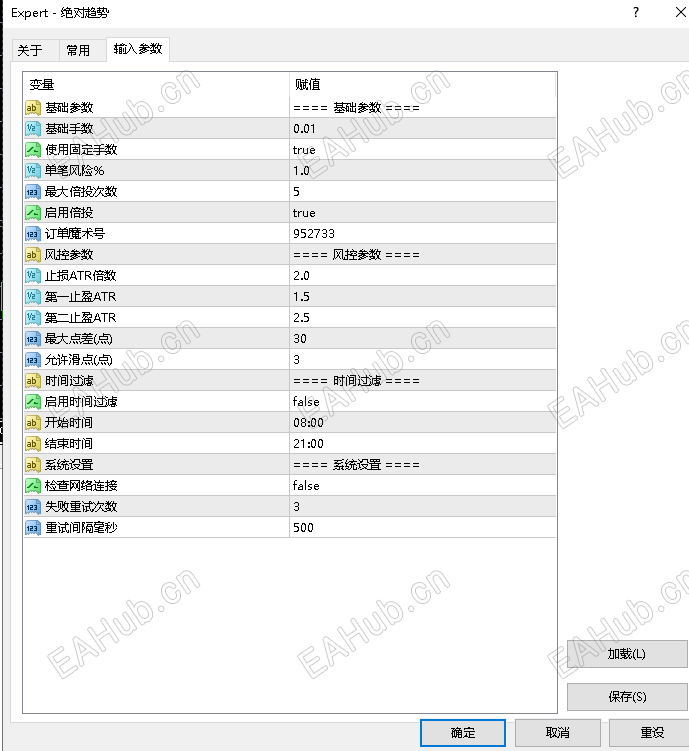Select the 止损ATR倍数 variable name
Screen dimensions: 689x751
point(80,275)
